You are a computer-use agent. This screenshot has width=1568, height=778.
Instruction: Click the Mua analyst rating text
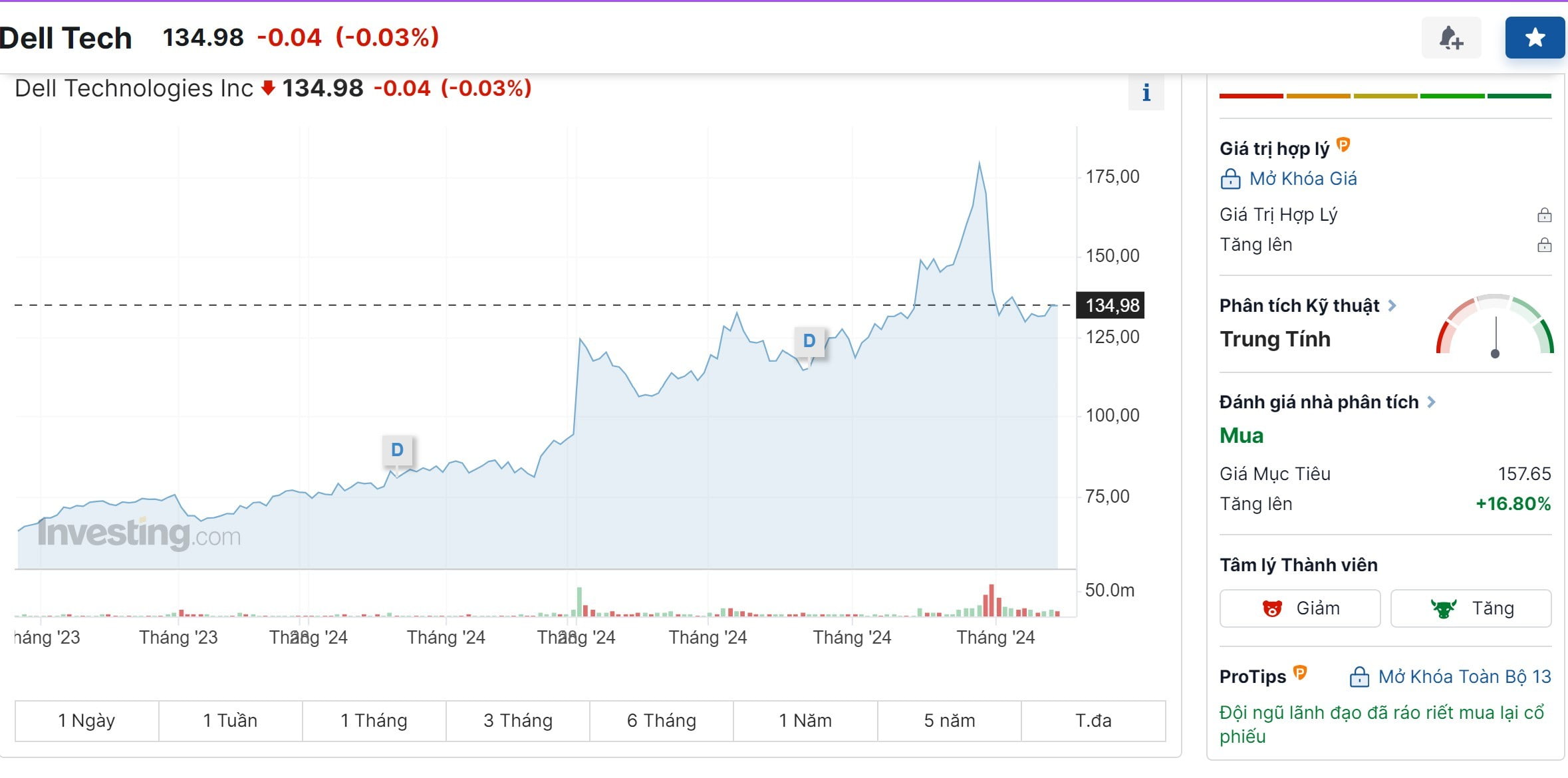click(1241, 436)
